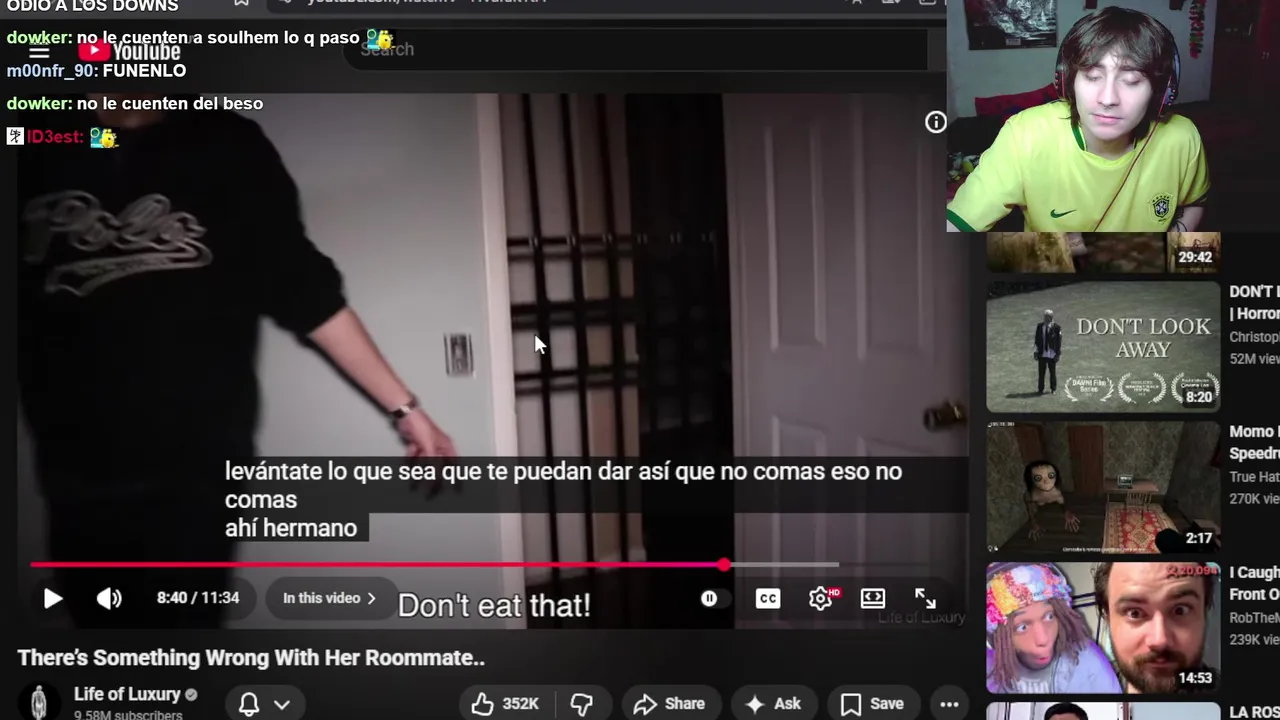The height and width of the screenshot is (720, 1280).
Task: Click the video title text
Action: tap(251, 658)
